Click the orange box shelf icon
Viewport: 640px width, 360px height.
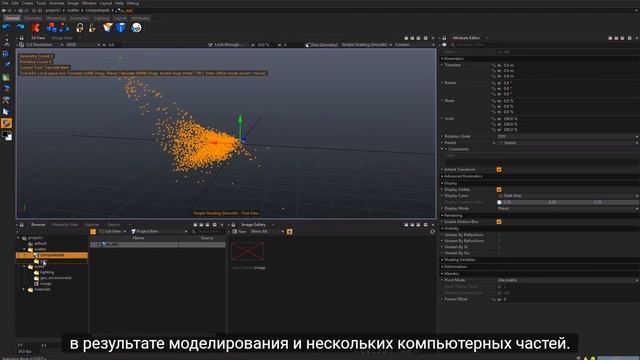[108, 27]
